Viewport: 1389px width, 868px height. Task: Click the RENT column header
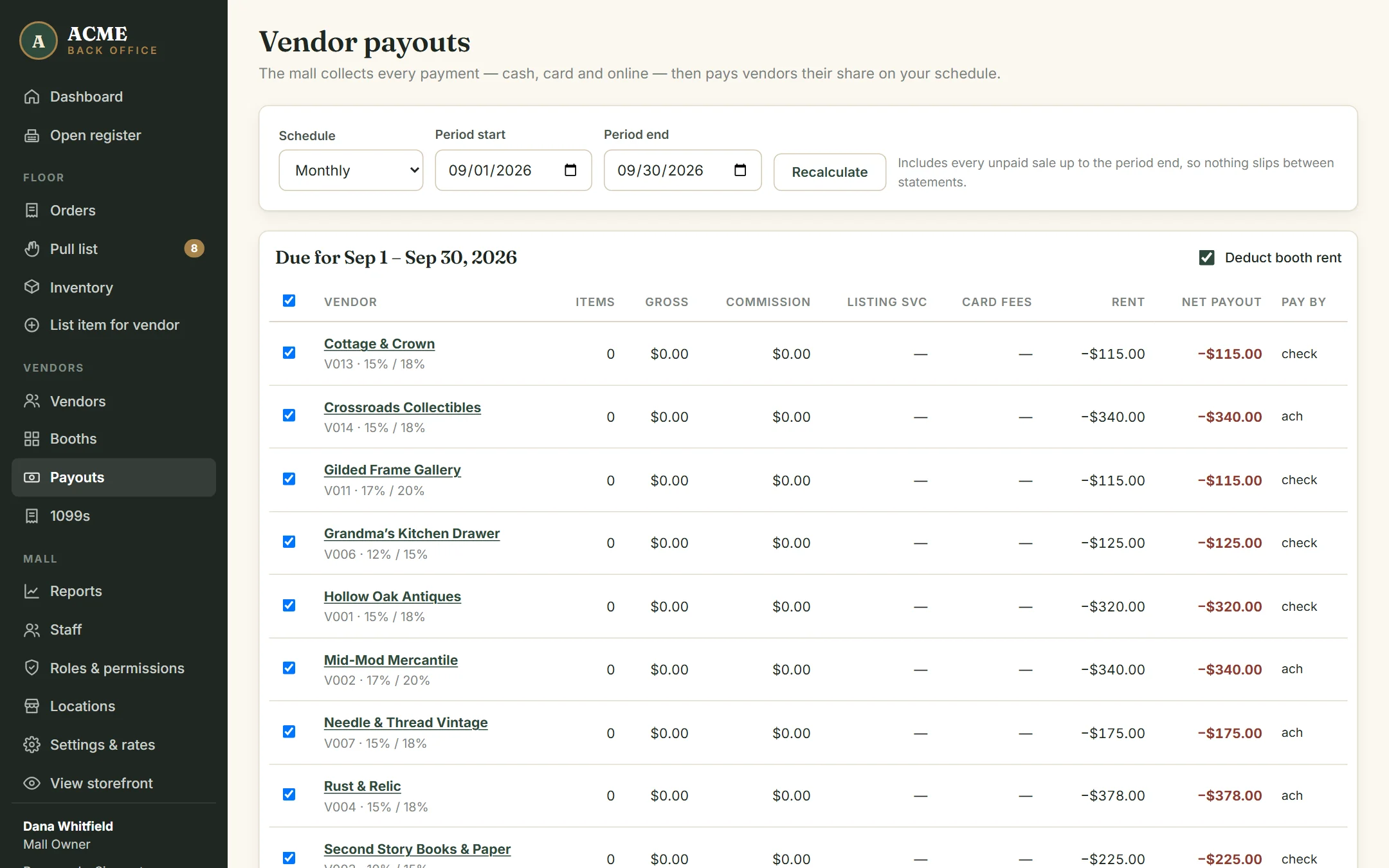pyautogui.click(x=1128, y=302)
